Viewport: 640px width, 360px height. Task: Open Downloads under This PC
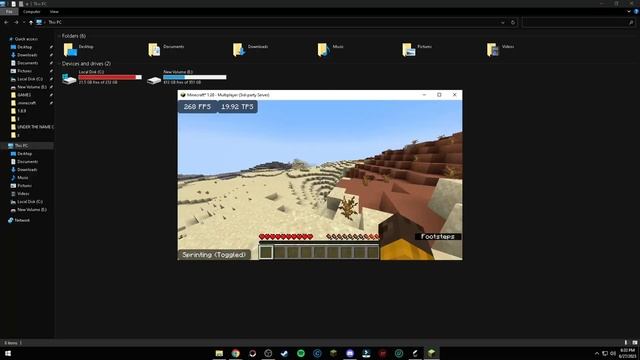pos(24,170)
